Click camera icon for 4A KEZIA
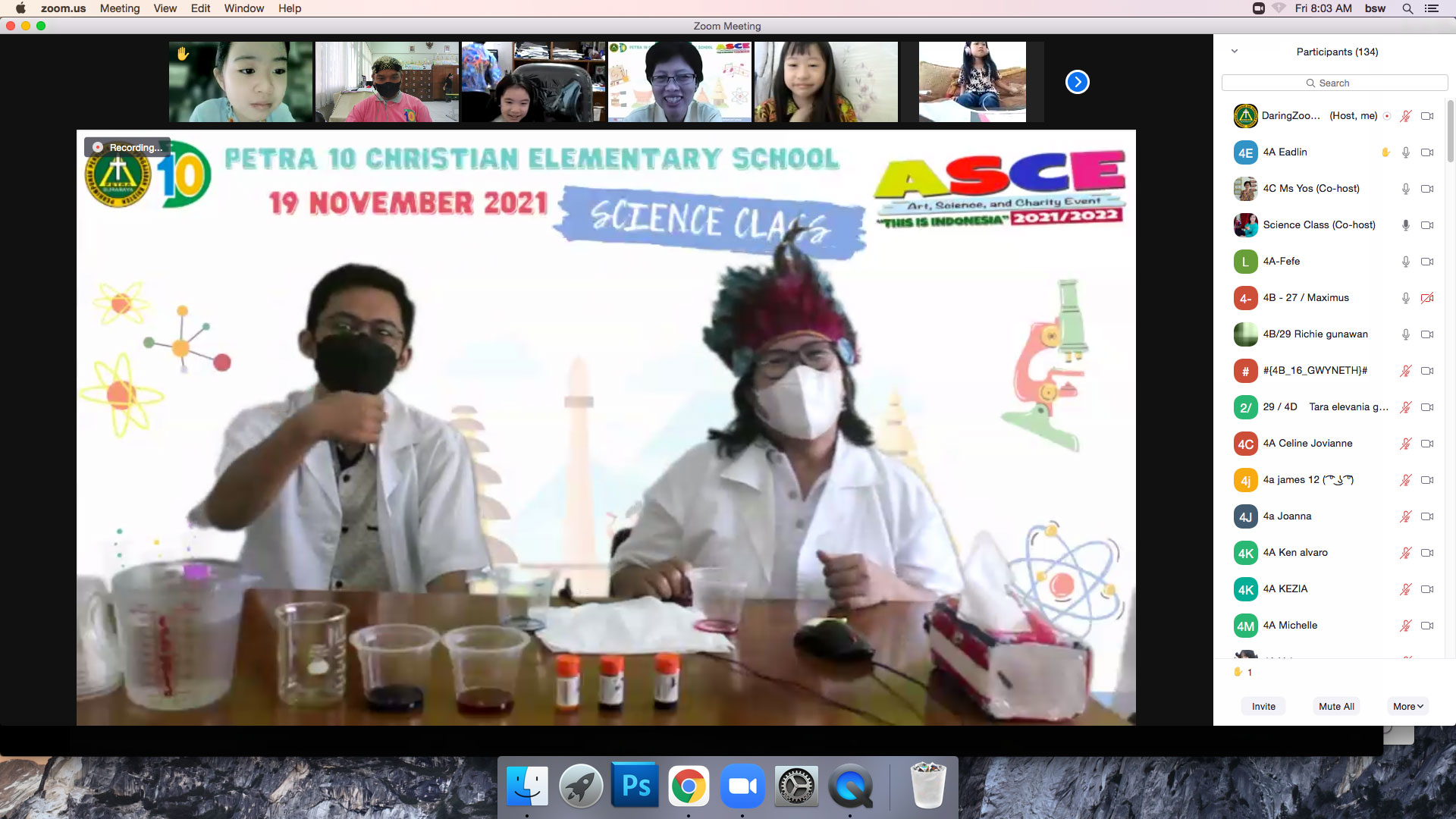The height and width of the screenshot is (819, 1456). click(x=1427, y=589)
